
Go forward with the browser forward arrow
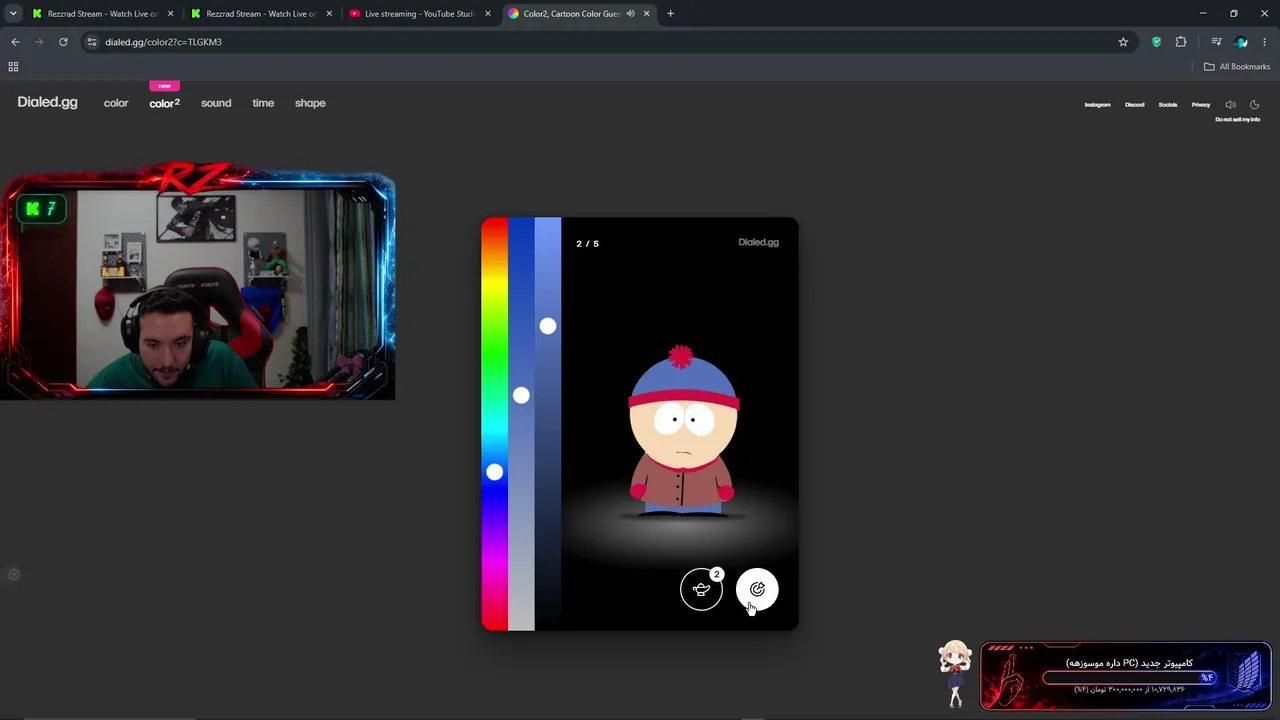(x=39, y=42)
